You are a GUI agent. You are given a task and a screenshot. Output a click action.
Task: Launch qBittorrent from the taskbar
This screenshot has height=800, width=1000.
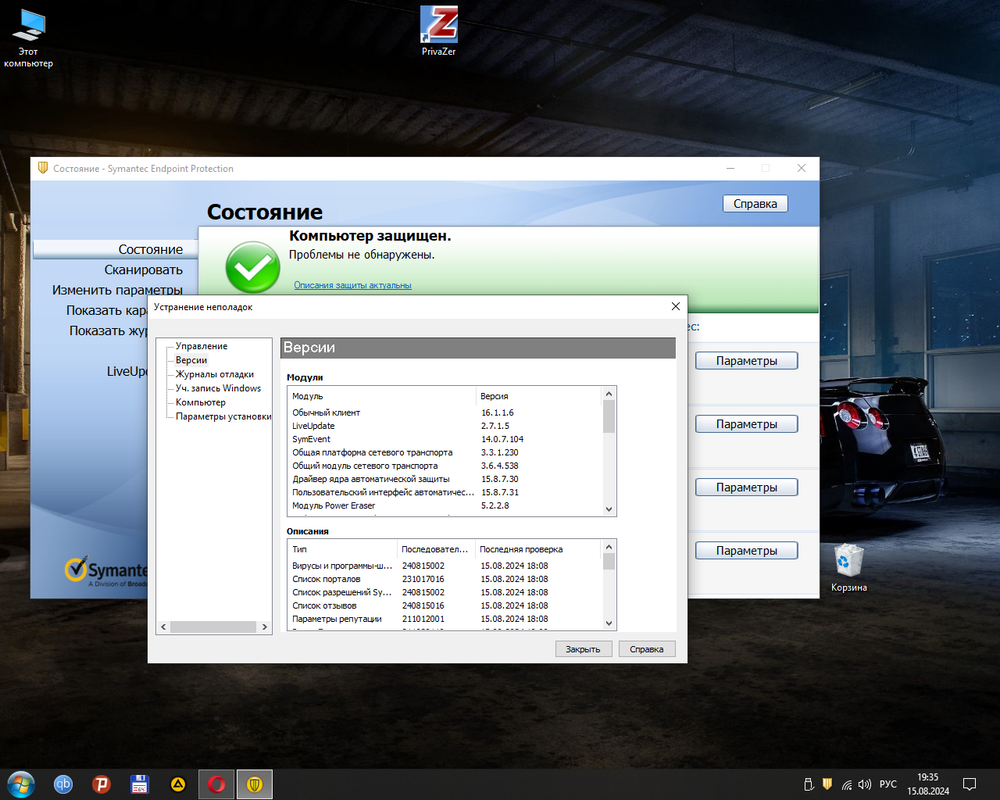(x=63, y=784)
